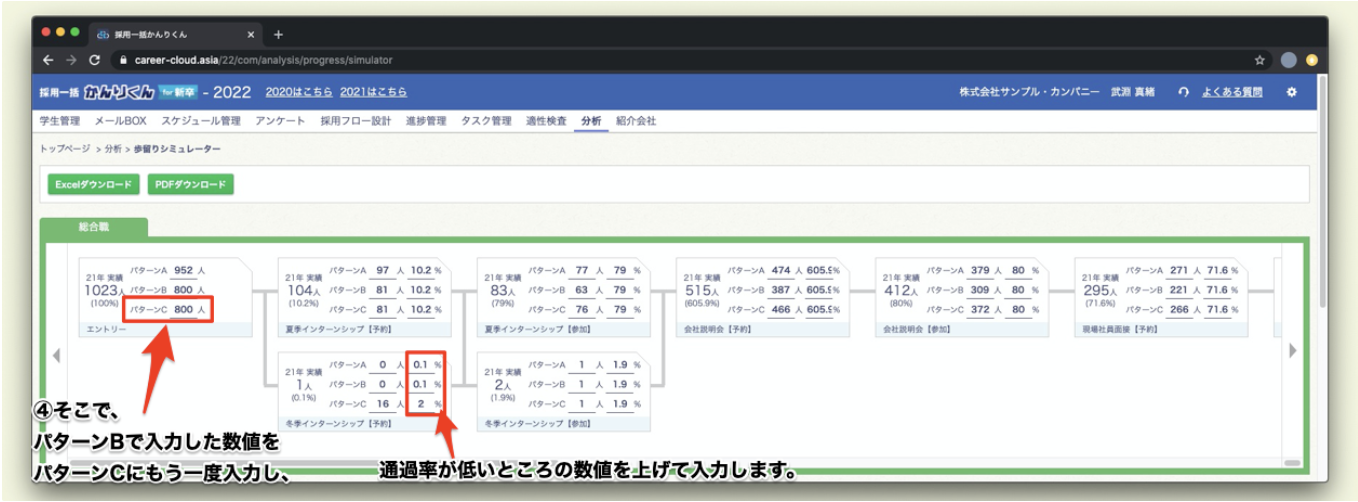The height and width of the screenshot is (502, 1358).
Task: Open よくある質問 link
Action: [x=1232, y=92]
